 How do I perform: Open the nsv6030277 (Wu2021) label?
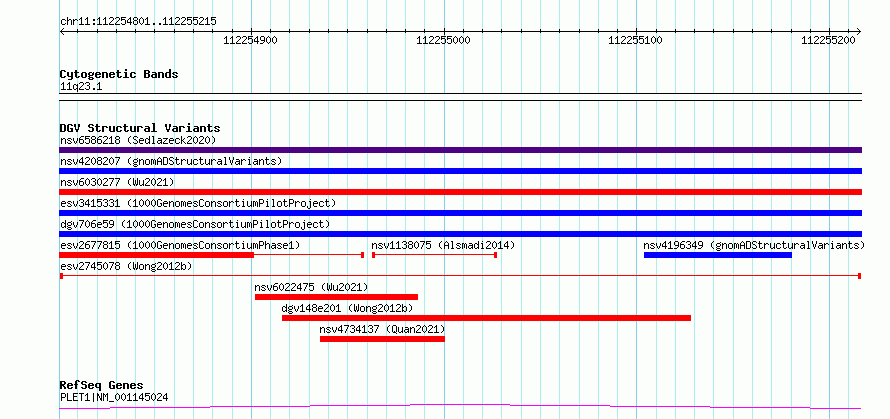point(117,182)
